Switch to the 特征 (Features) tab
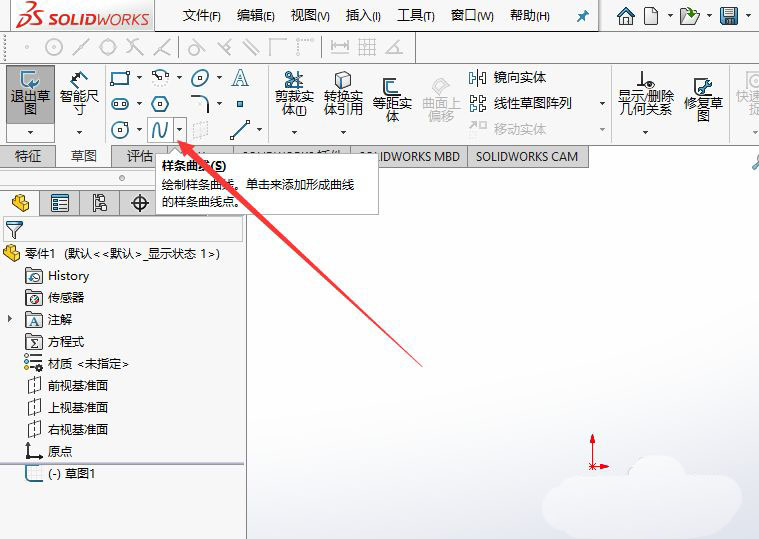759x539 pixels. click(x=28, y=156)
